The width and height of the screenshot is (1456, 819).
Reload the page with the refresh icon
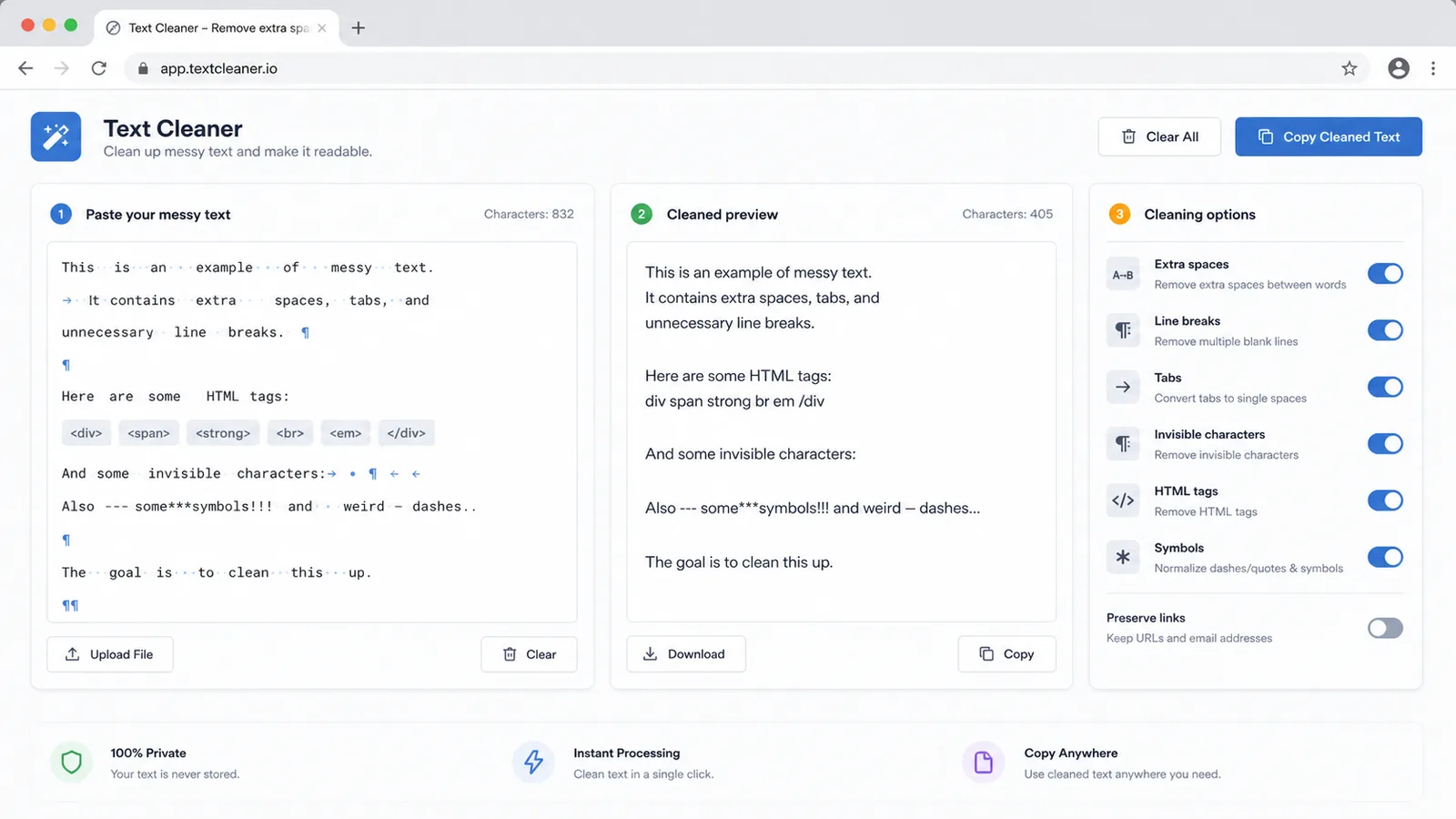[x=99, y=68]
